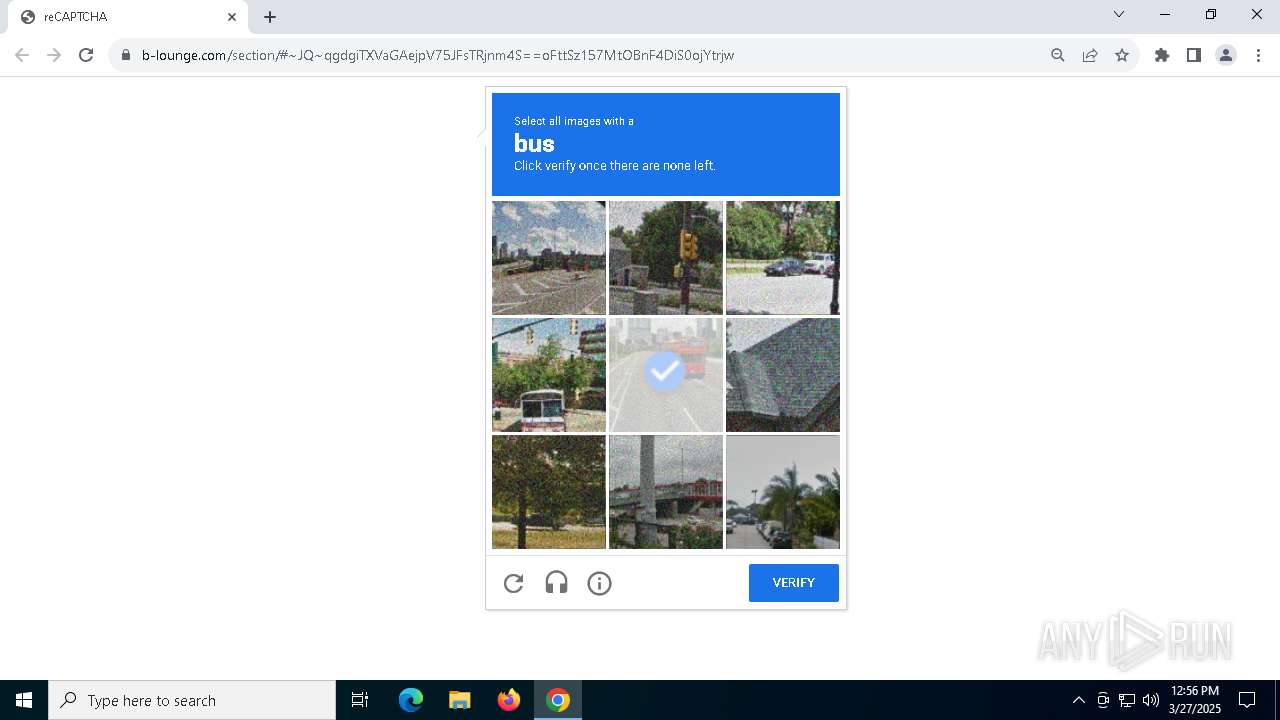1280x720 pixels.
Task: Launch Firefox from taskbar
Action: pos(509,700)
